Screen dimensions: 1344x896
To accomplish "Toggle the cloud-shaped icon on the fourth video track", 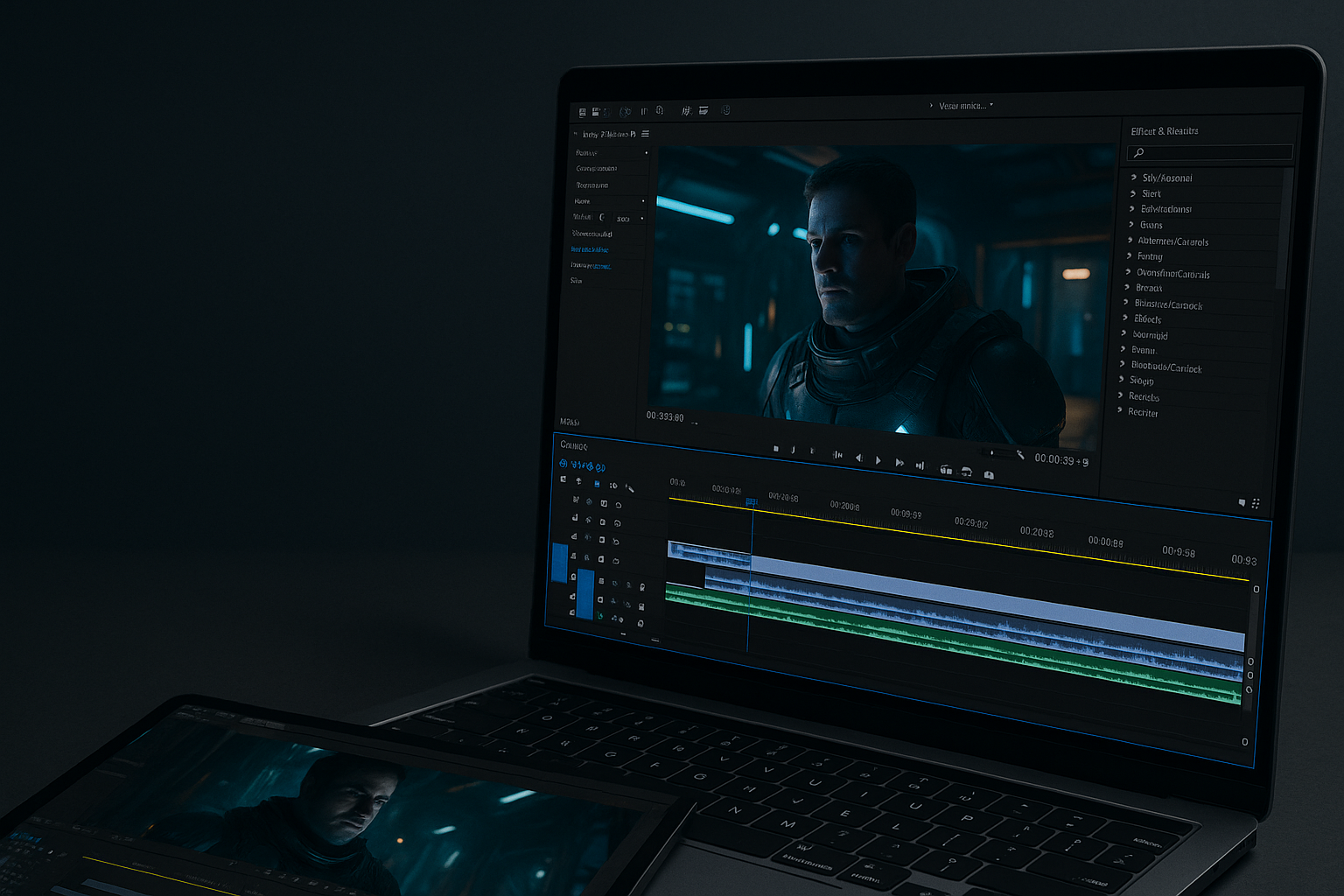I will 616,561.
